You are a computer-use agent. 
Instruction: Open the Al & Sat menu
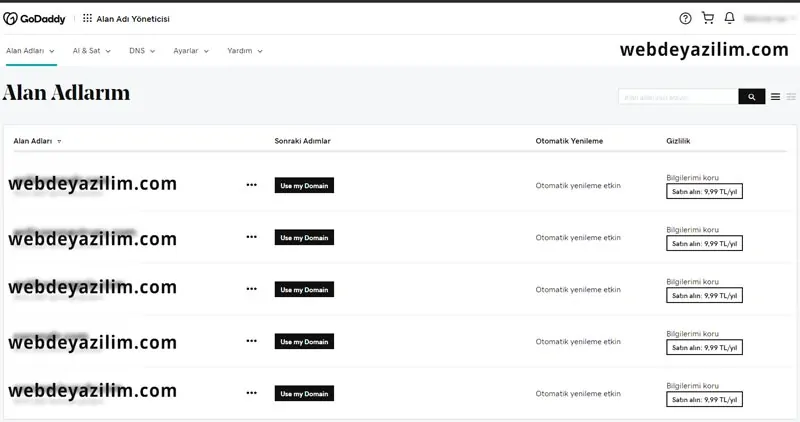point(91,51)
